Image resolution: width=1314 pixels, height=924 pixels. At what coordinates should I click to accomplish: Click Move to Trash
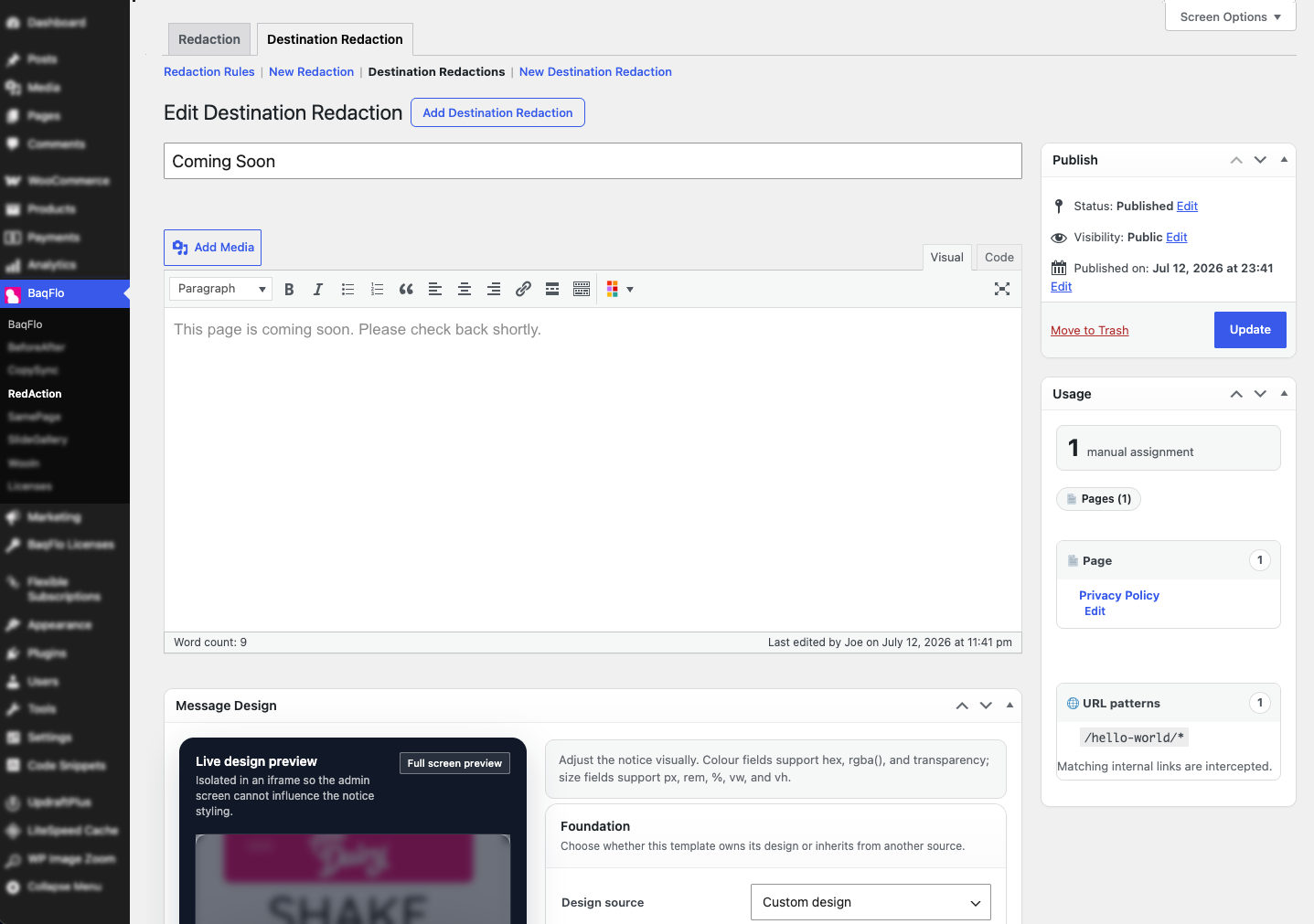1089,331
